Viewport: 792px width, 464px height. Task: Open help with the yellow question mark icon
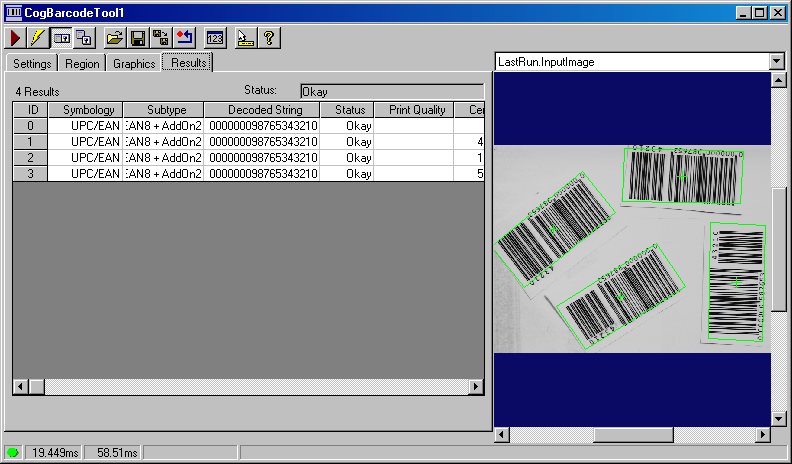tap(269, 38)
